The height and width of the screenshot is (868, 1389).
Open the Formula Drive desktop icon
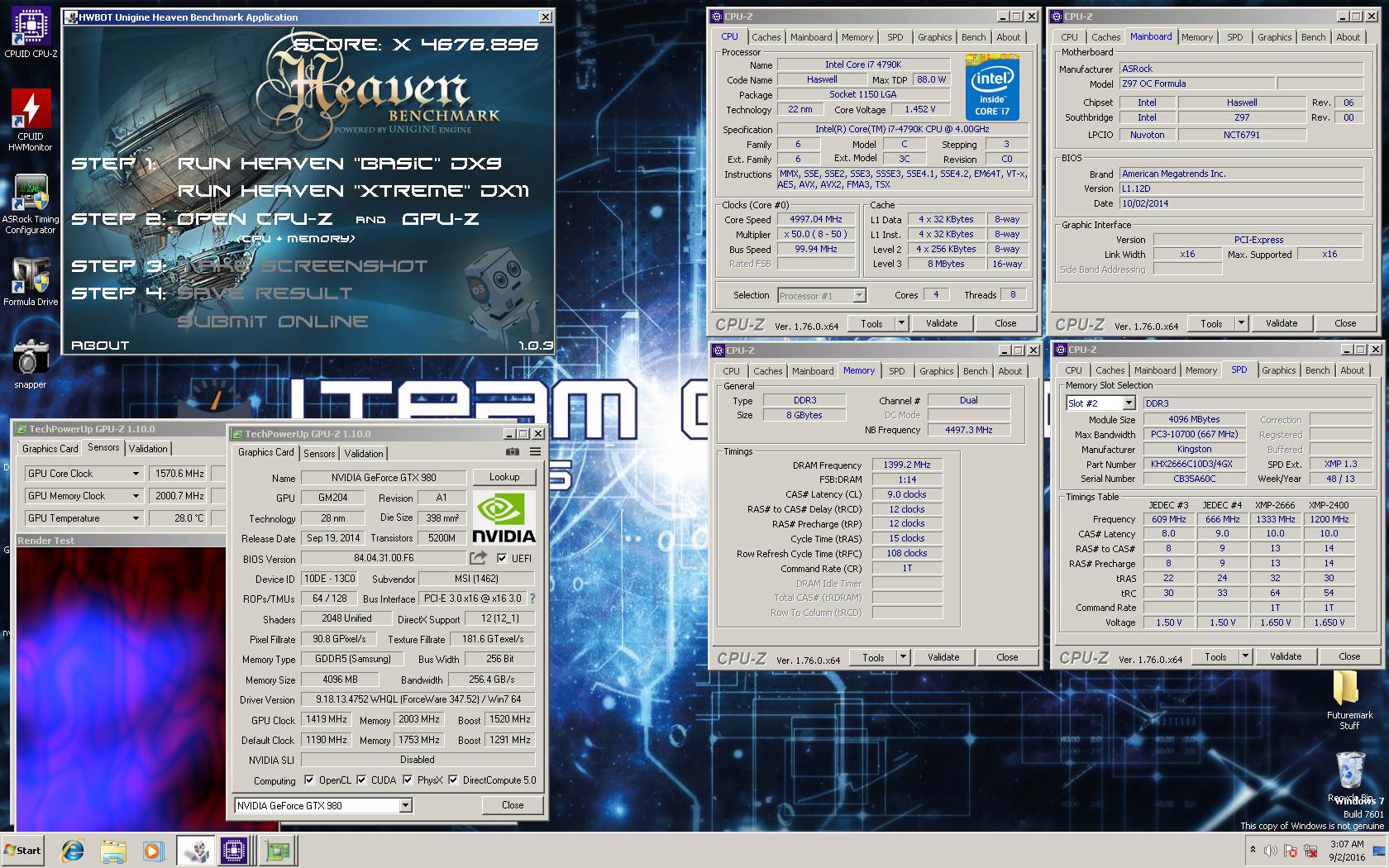(31, 281)
